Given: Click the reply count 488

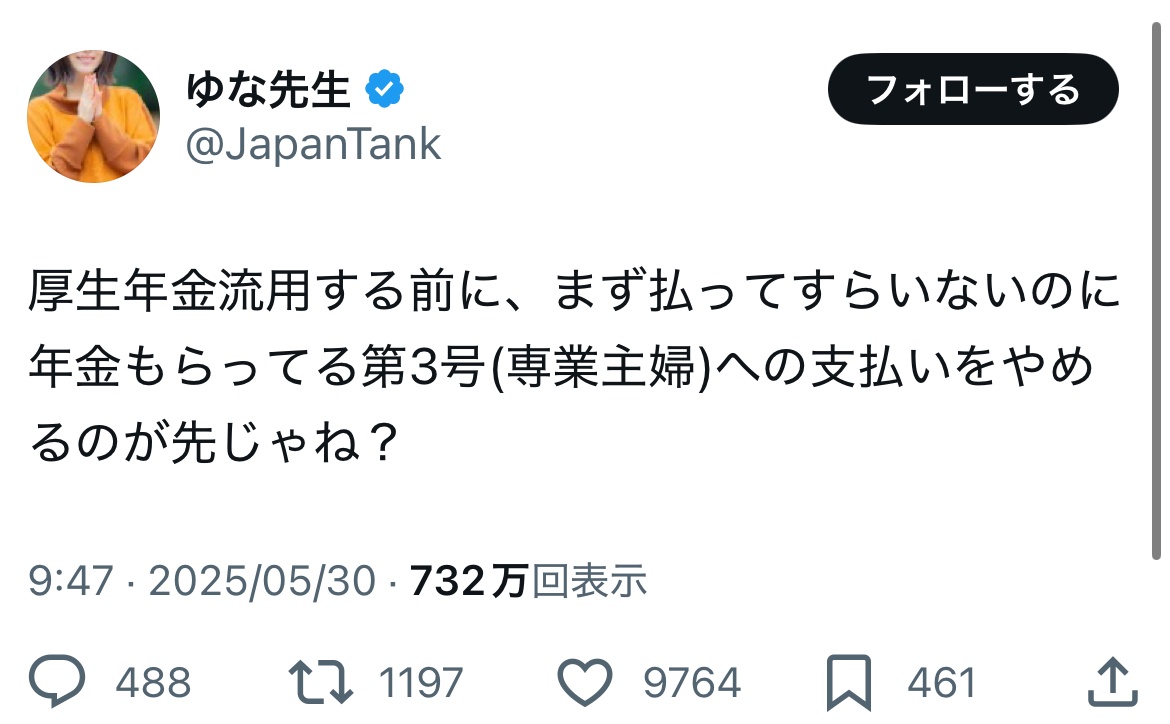Looking at the screenshot, I should 153,684.
